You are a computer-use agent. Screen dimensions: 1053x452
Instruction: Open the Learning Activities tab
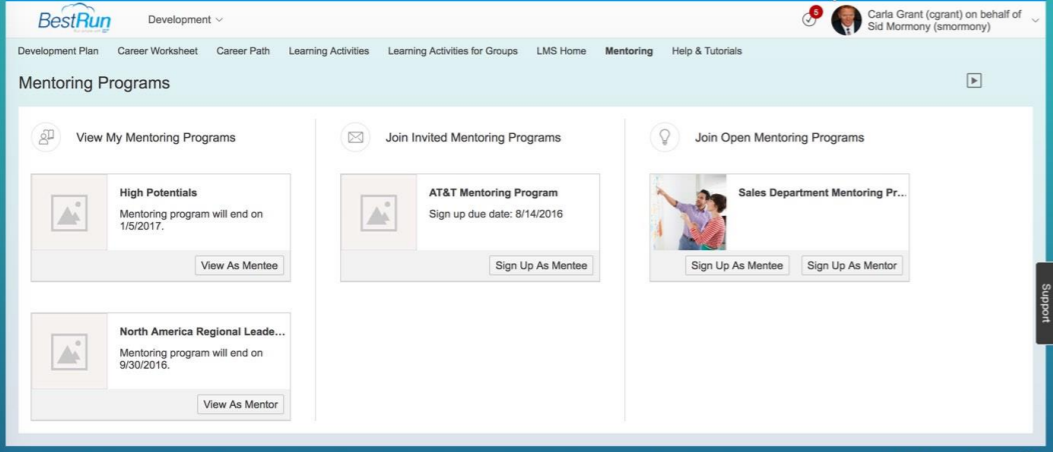pos(329,51)
